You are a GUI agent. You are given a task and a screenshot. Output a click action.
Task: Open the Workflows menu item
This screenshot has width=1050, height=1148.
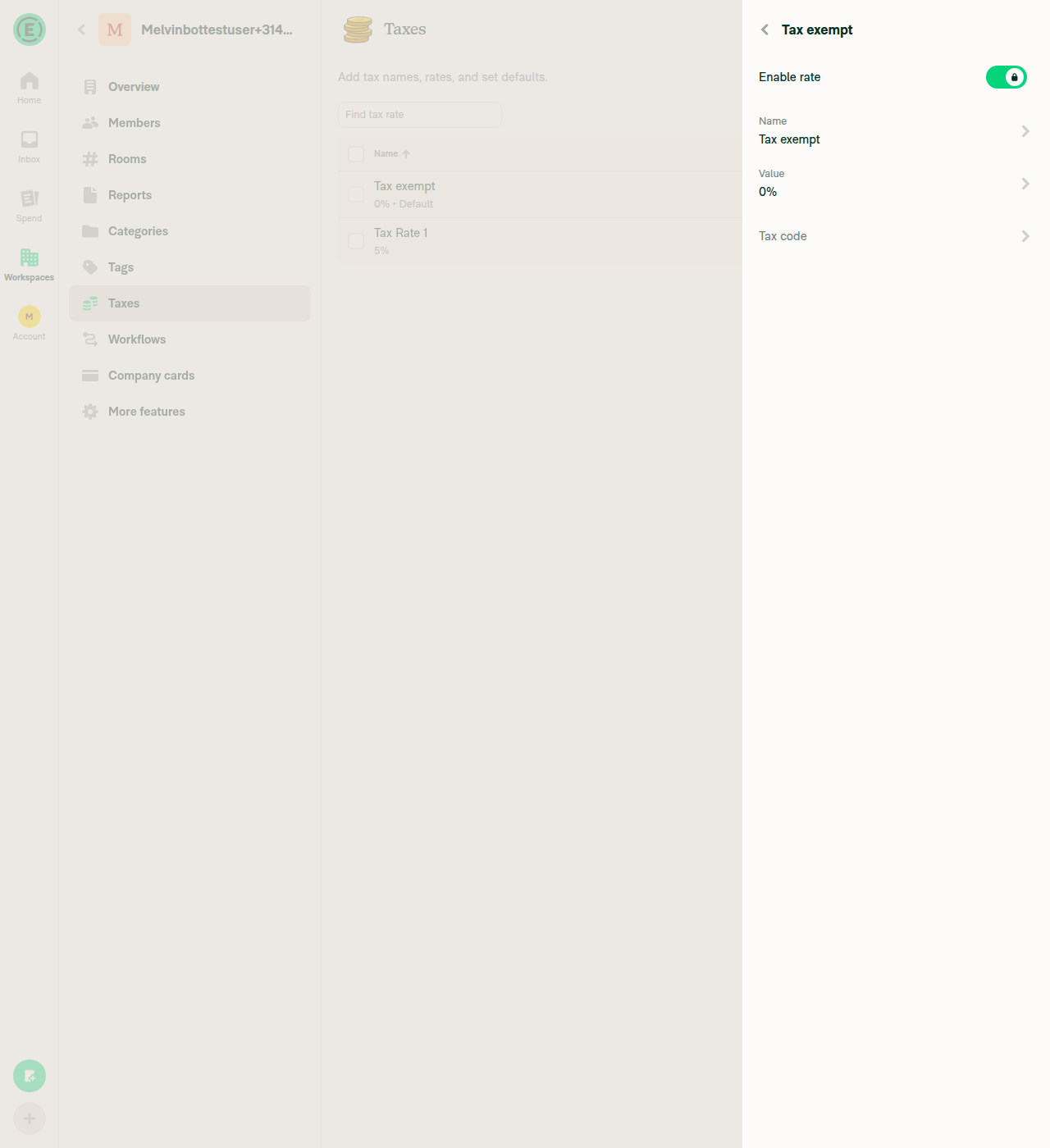[x=189, y=339]
